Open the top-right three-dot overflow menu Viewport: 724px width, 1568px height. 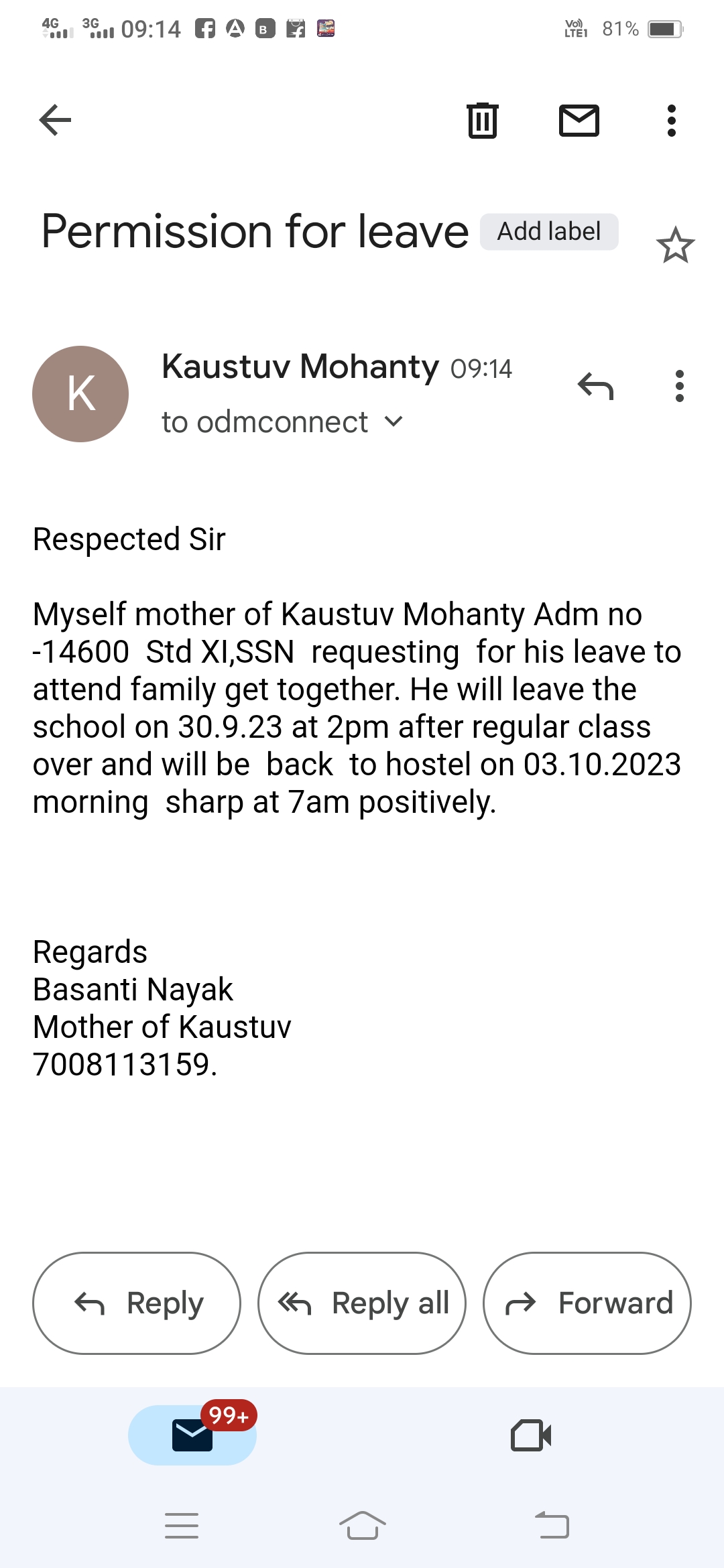[x=671, y=121]
